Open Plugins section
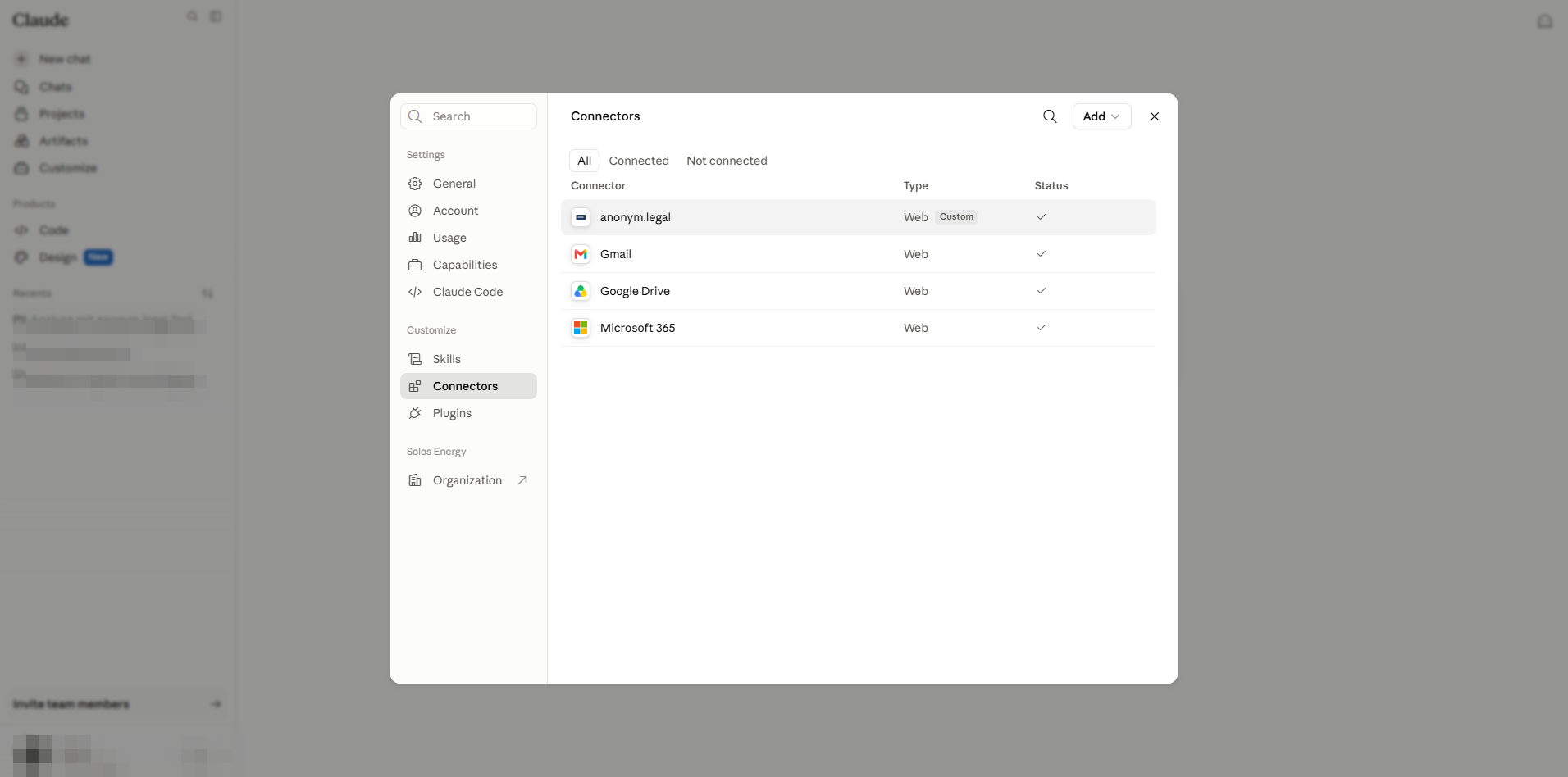The image size is (1568, 777). [x=468, y=413]
